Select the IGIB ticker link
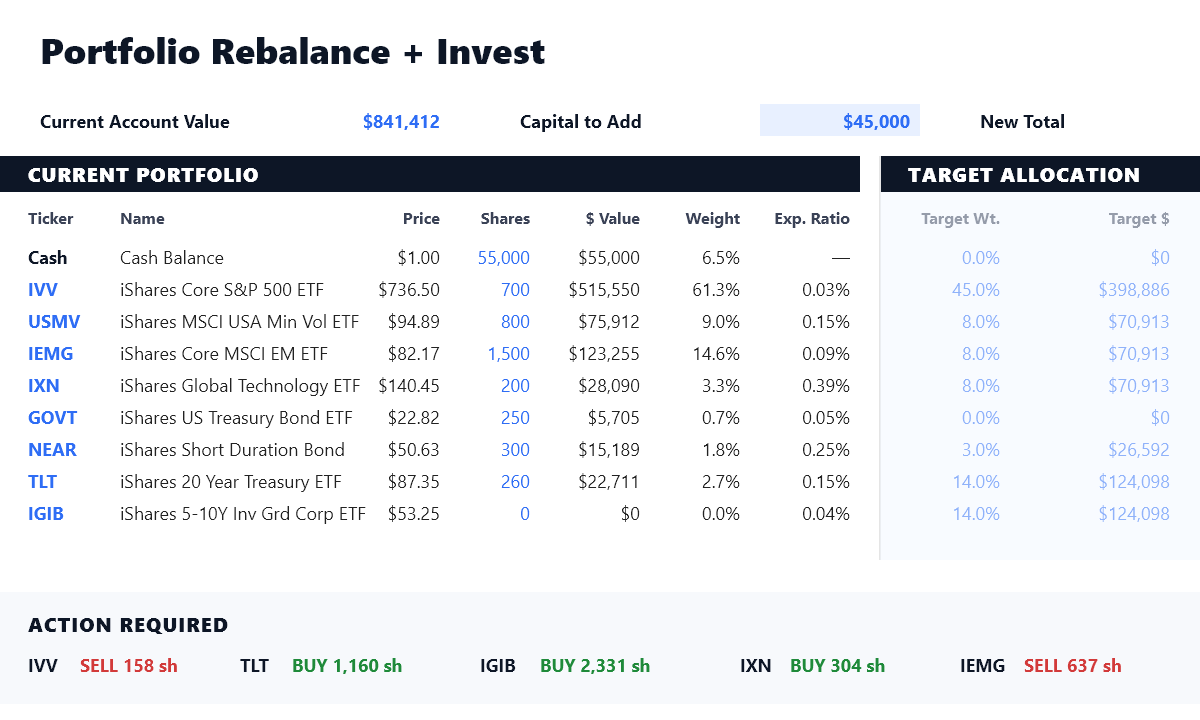This screenshot has height=720, width=1200. pos(46,514)
